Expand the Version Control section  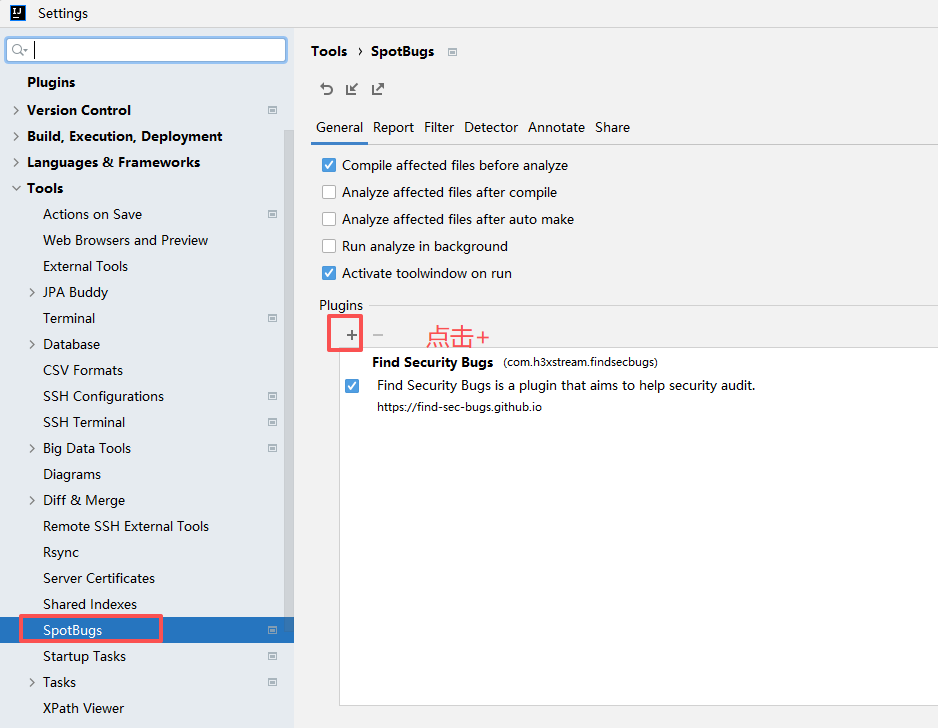16,110
